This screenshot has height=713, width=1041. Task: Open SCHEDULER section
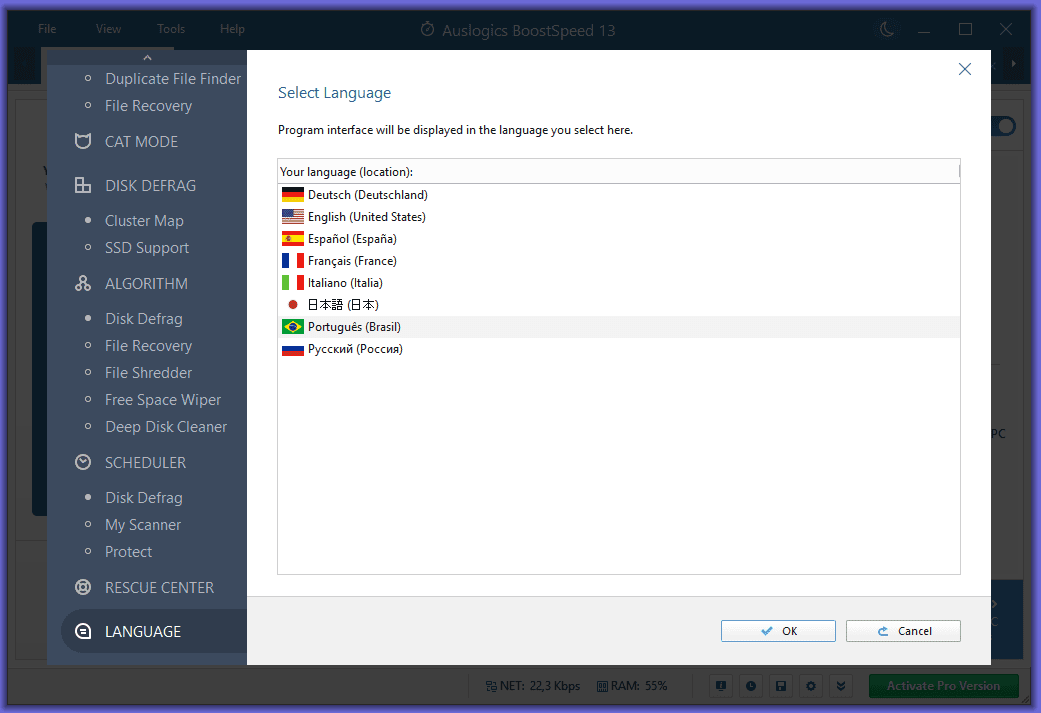point(145,463)
